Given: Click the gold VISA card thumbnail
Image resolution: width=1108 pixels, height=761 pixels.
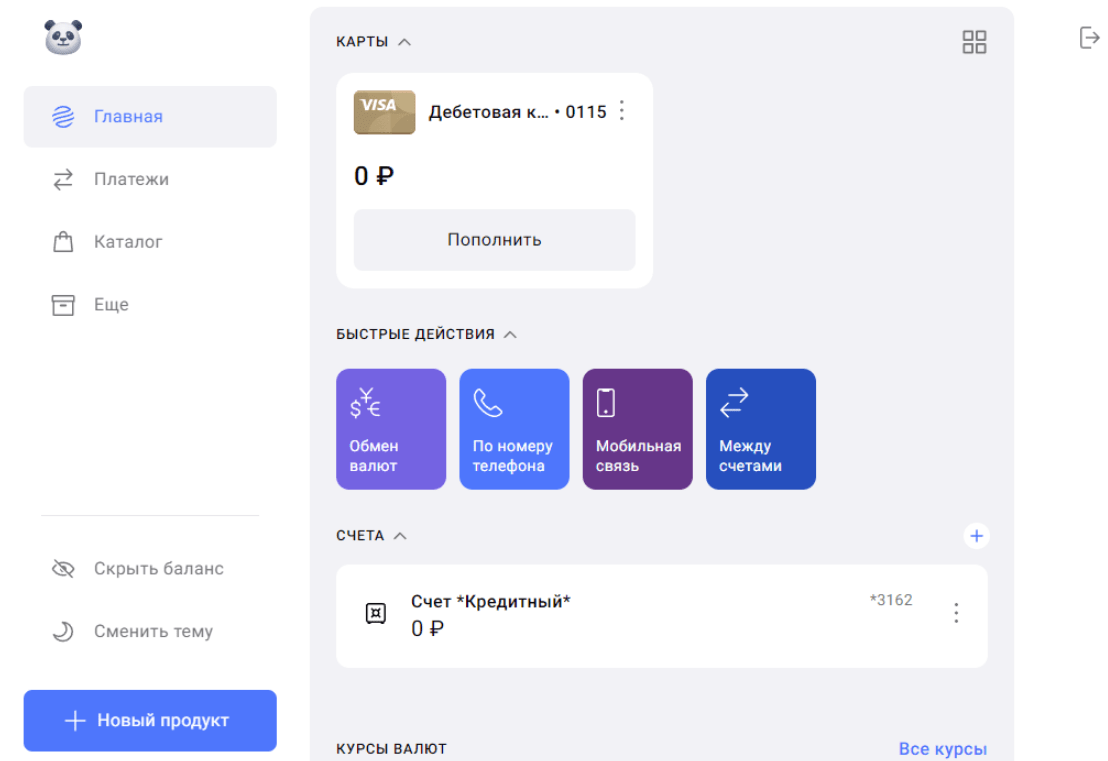Looking at the screenshot, I should (x=384, y=112).
